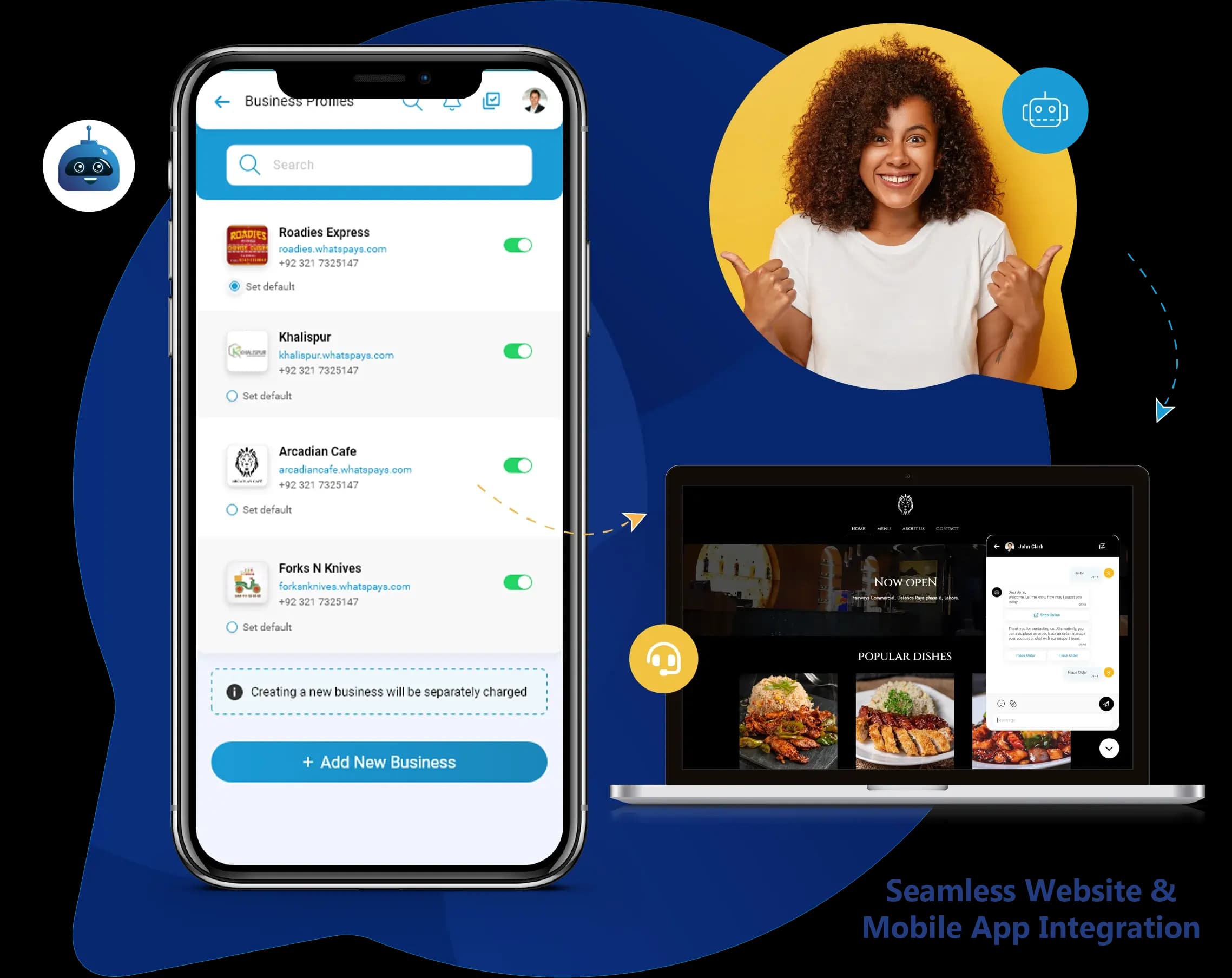Toggle the Khalispur business profile switch
The width and height of the screenshot is (1232, 978).
pyautogui.click(x=517, y=352)
